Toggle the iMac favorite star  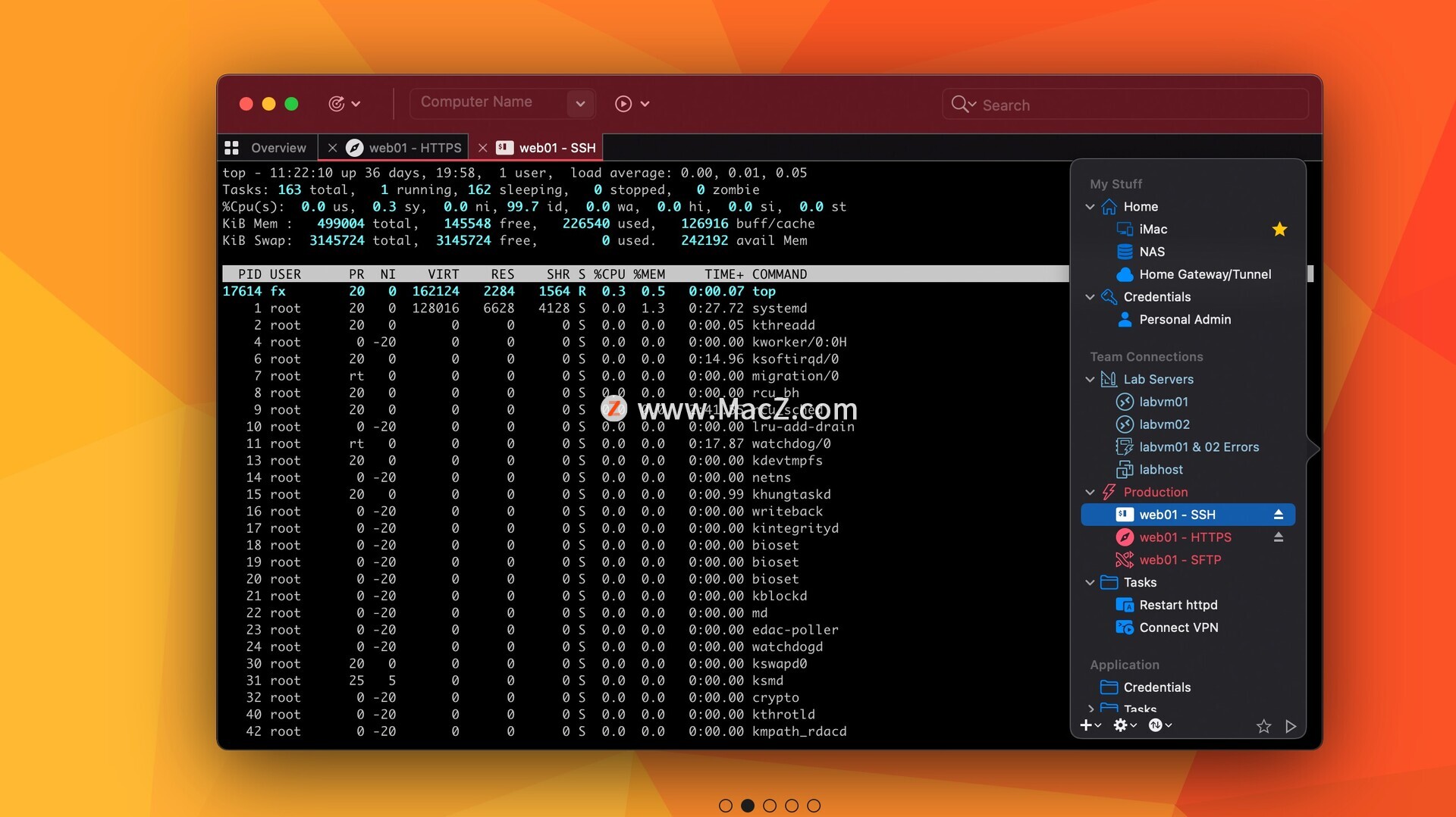coord(1279,230)
